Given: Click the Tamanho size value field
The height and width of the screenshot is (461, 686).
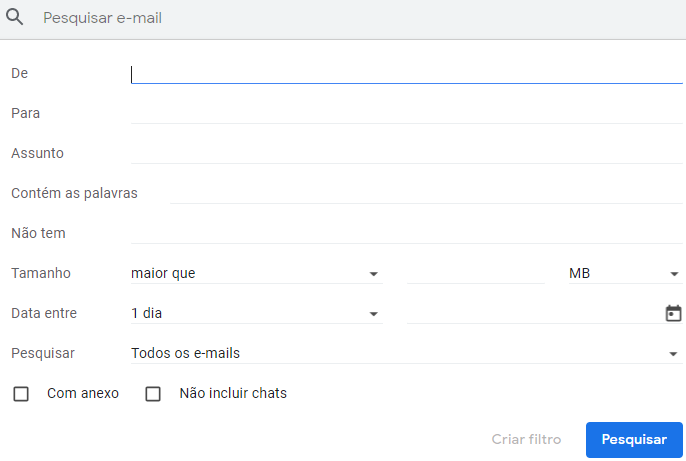Looking at the screenshot, I should coord(475,273).
